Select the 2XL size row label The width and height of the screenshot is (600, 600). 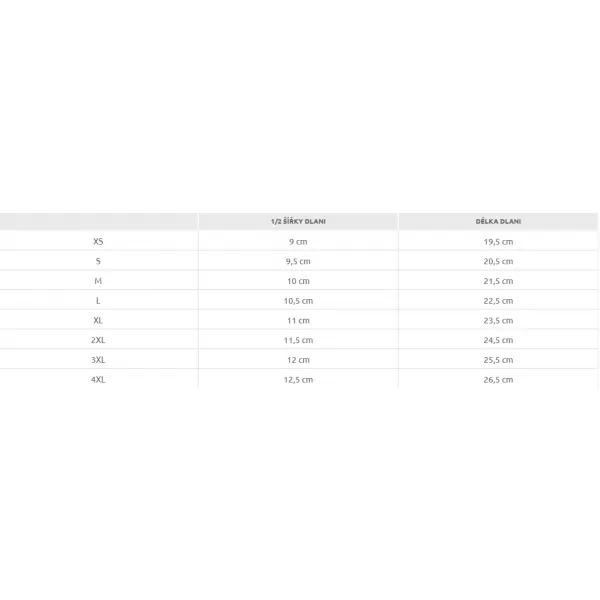point(98,340)
